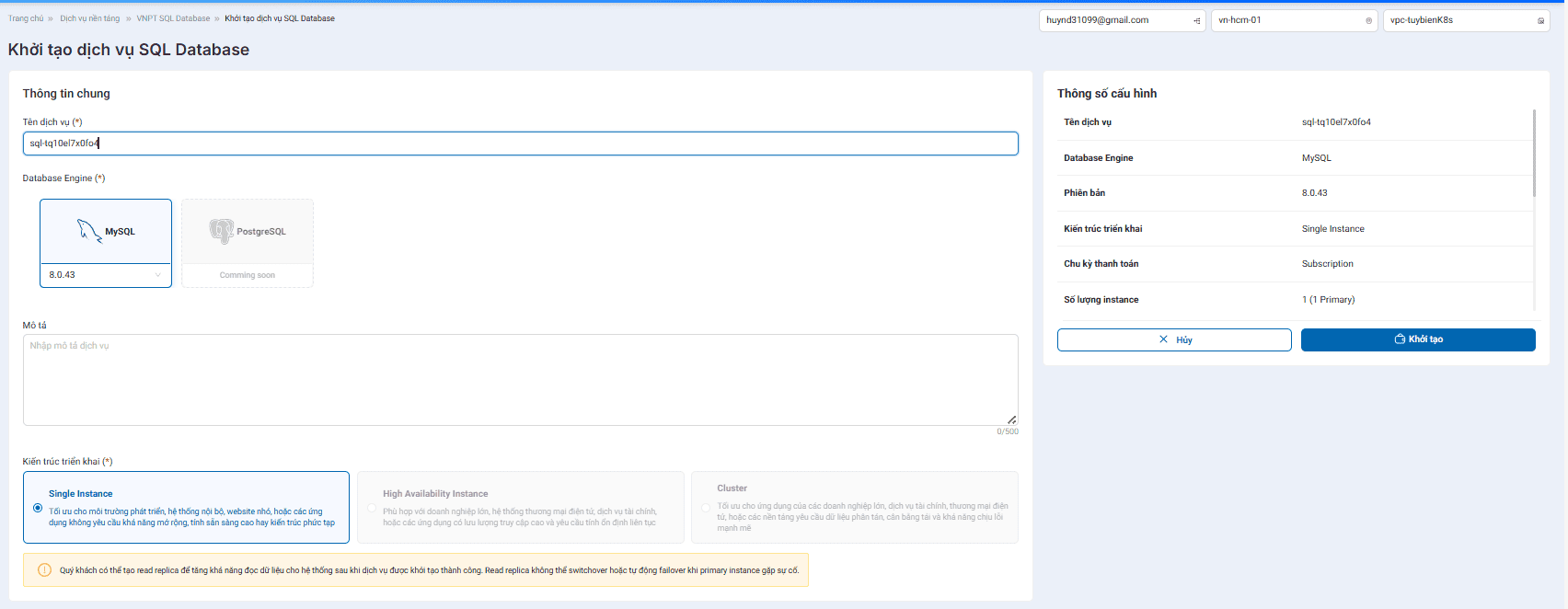Click the PostgreSQL Comming soon card
The height and width of the screenshot is (609, 1568).
point(248,243)
